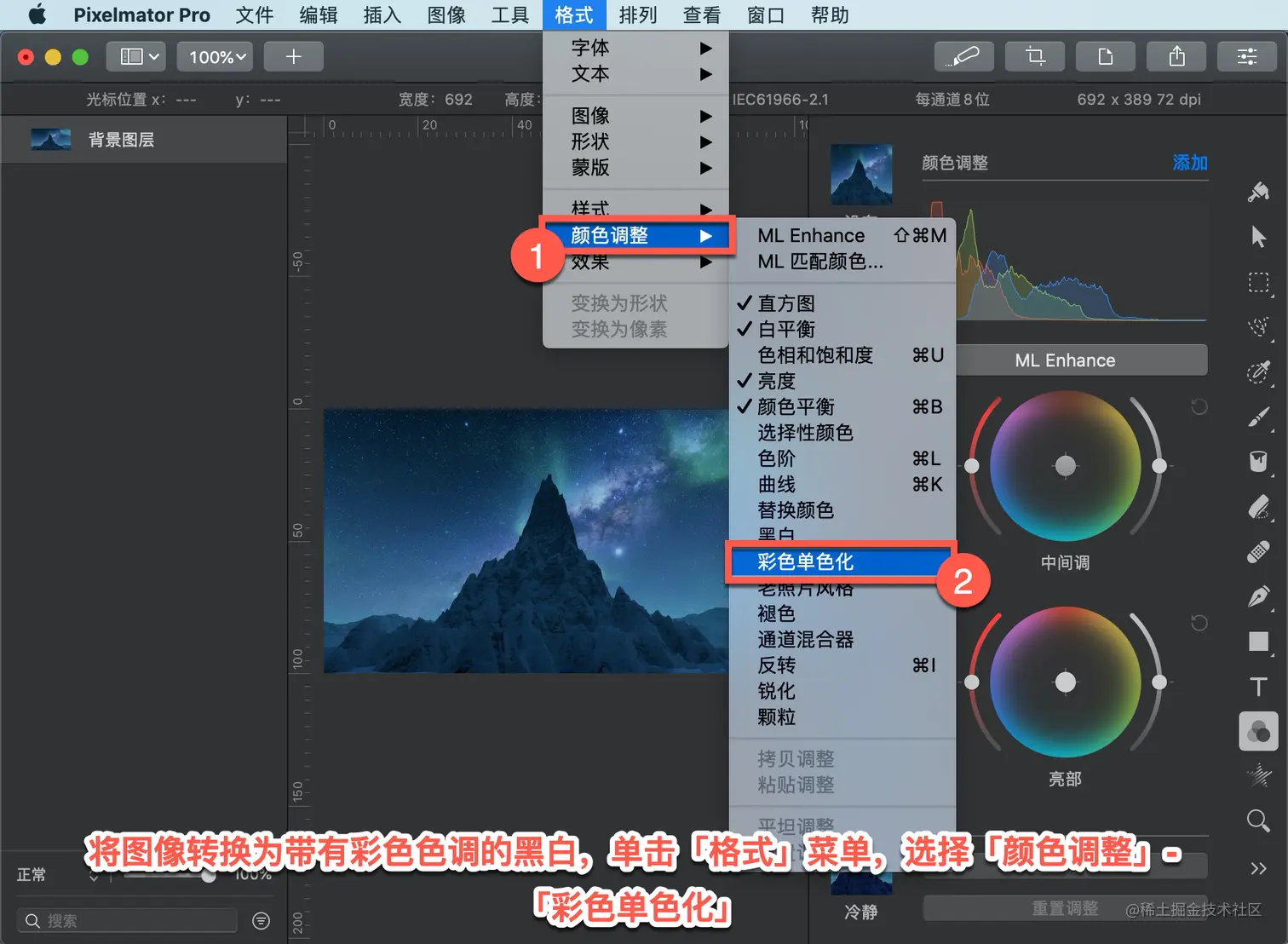Enable 色相和饱和度 adjustment
Screen dimensions: 1288x944
[842, 354]
